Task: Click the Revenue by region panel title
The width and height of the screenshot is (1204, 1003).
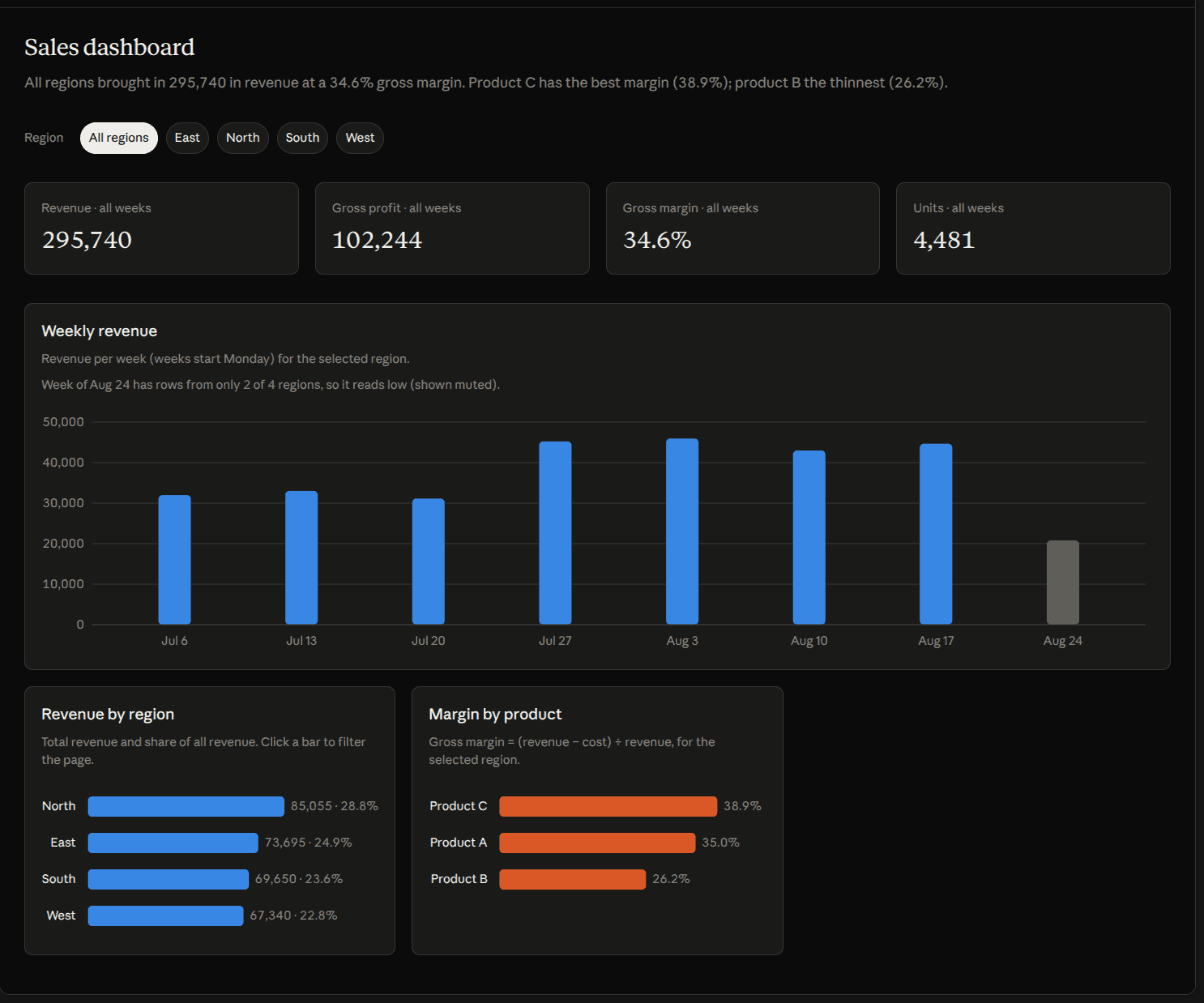Action: tap(108, 714)
